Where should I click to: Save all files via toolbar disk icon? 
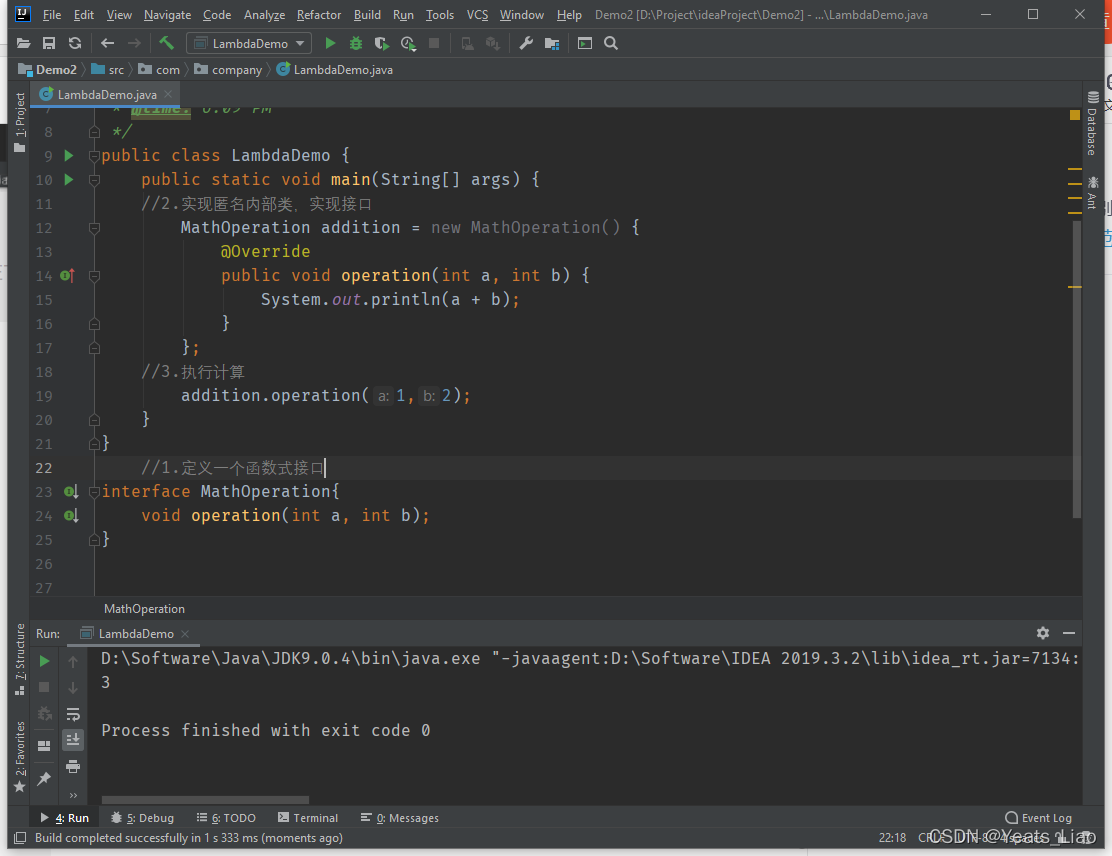point(49,43)
